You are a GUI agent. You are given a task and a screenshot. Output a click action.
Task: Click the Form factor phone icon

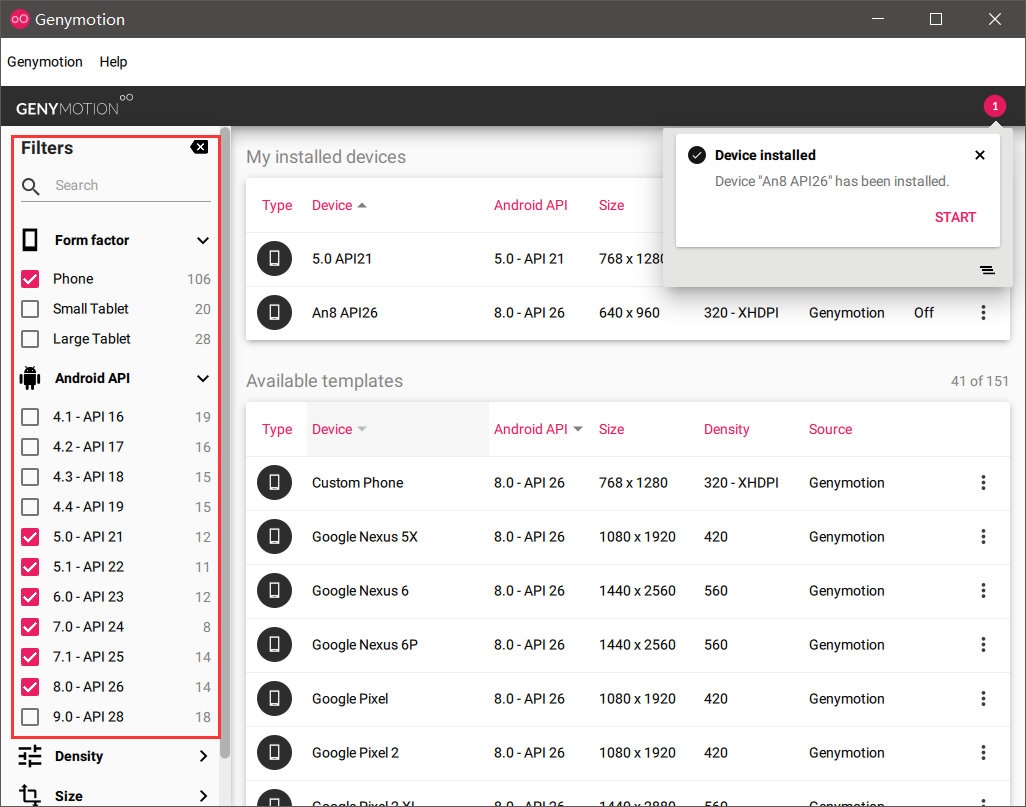coord(30,240)
